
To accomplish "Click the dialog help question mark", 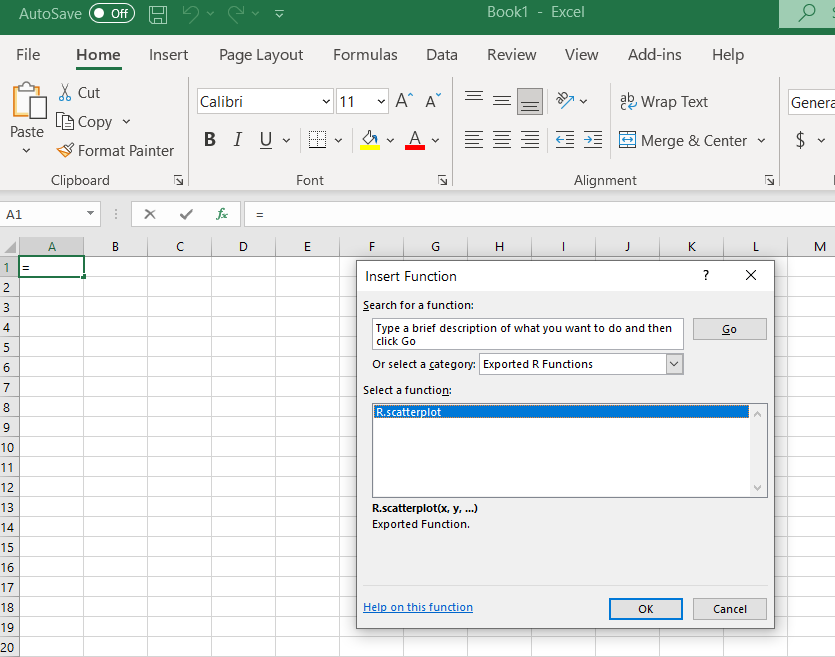I will pyautogui.click(x=706, y=275).
